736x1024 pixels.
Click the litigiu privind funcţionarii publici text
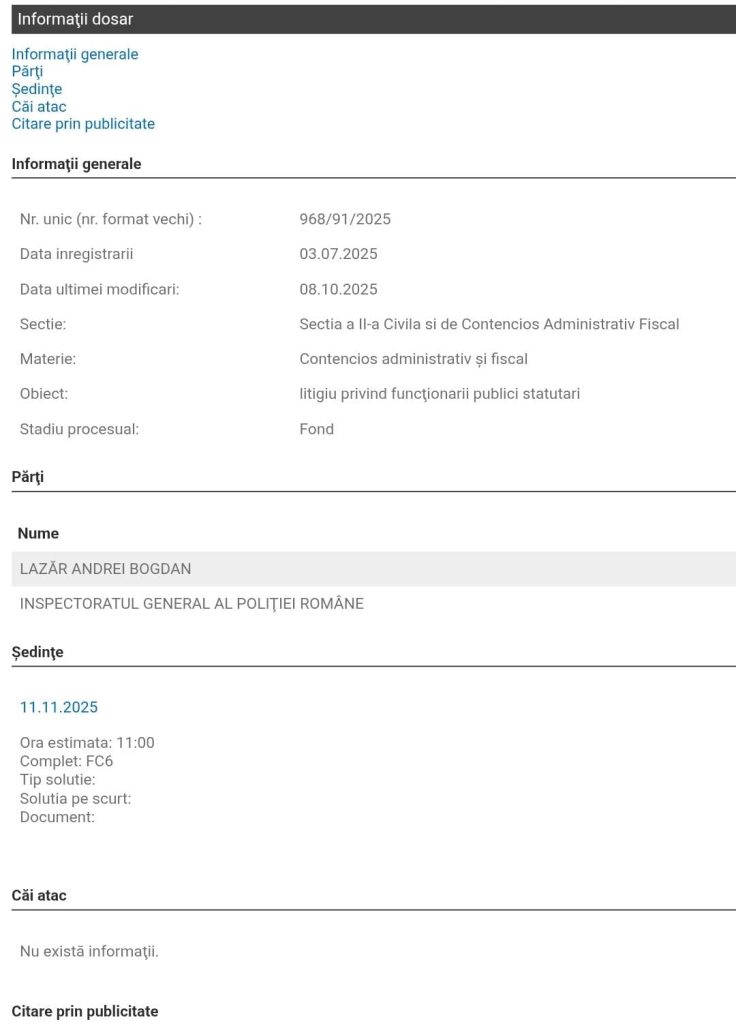click(439, 394)
